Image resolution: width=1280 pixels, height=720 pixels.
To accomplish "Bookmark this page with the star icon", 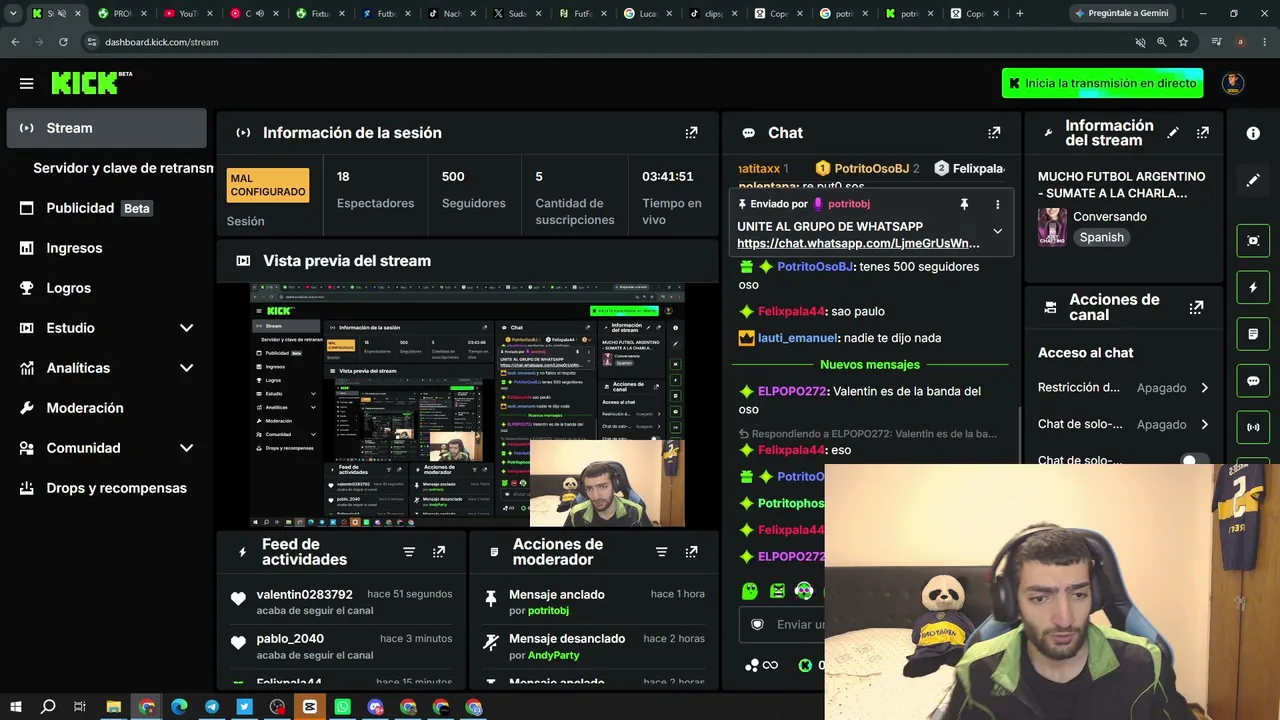I will pos(1183,42).
